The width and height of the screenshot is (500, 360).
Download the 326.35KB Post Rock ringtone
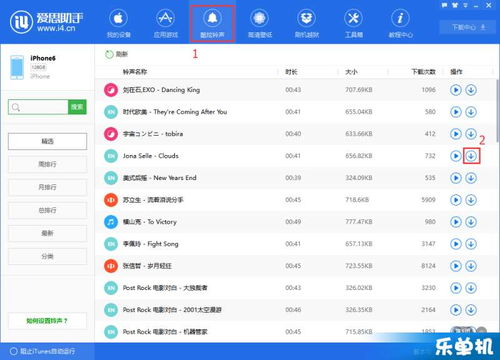coord(471,310)
